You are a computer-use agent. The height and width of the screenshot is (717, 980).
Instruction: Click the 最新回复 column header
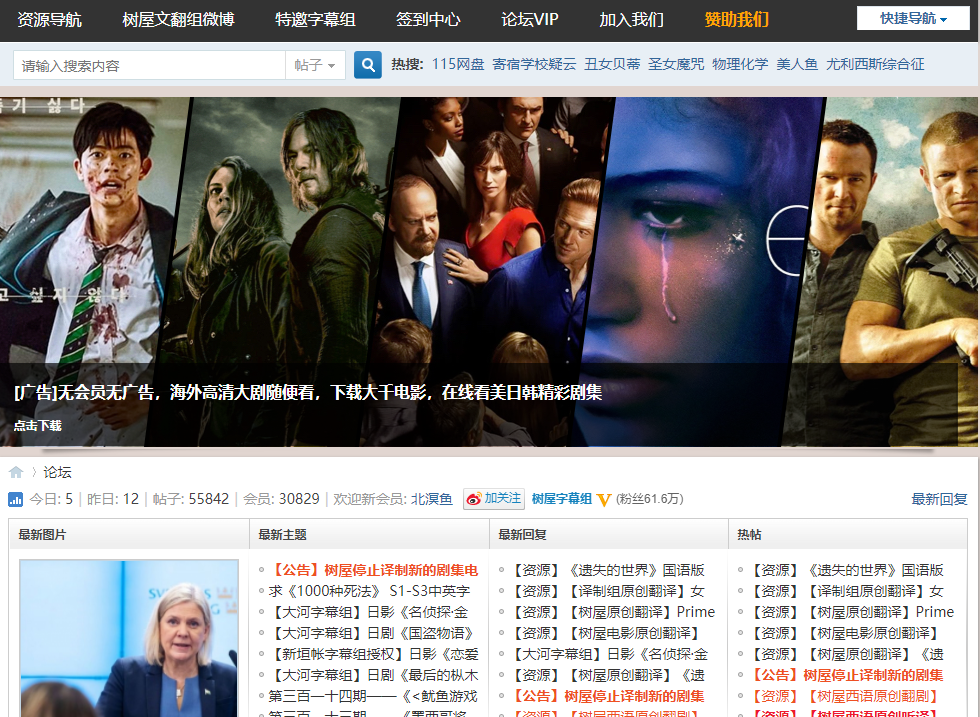[x=522, y=535]
